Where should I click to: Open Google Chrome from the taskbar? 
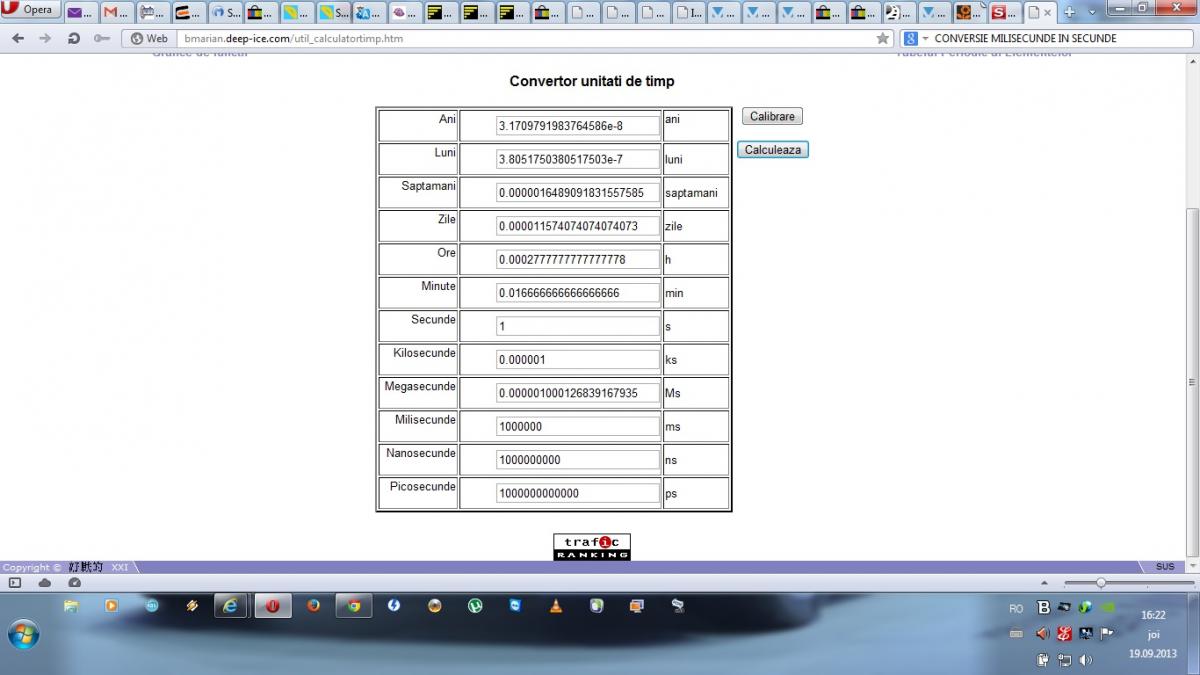[x=353, y=606]
